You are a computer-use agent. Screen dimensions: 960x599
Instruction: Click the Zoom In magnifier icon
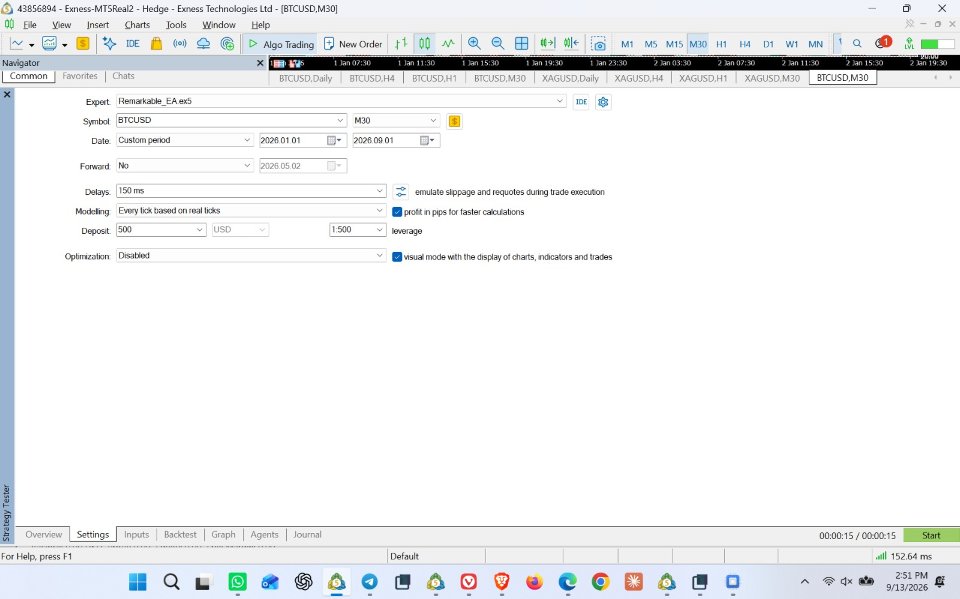[474, 43]
